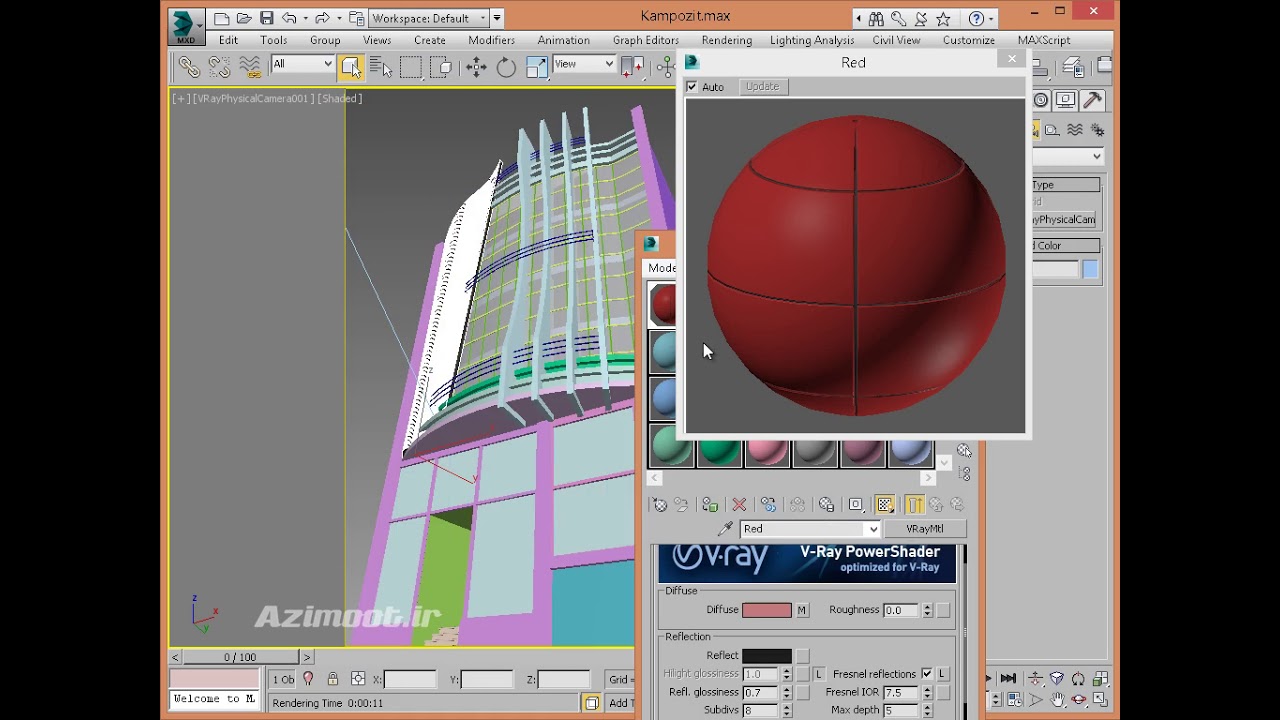This screenshot has width=1280, height=720.
Task: Select the Rotate tool
Action: pos(506,67)
